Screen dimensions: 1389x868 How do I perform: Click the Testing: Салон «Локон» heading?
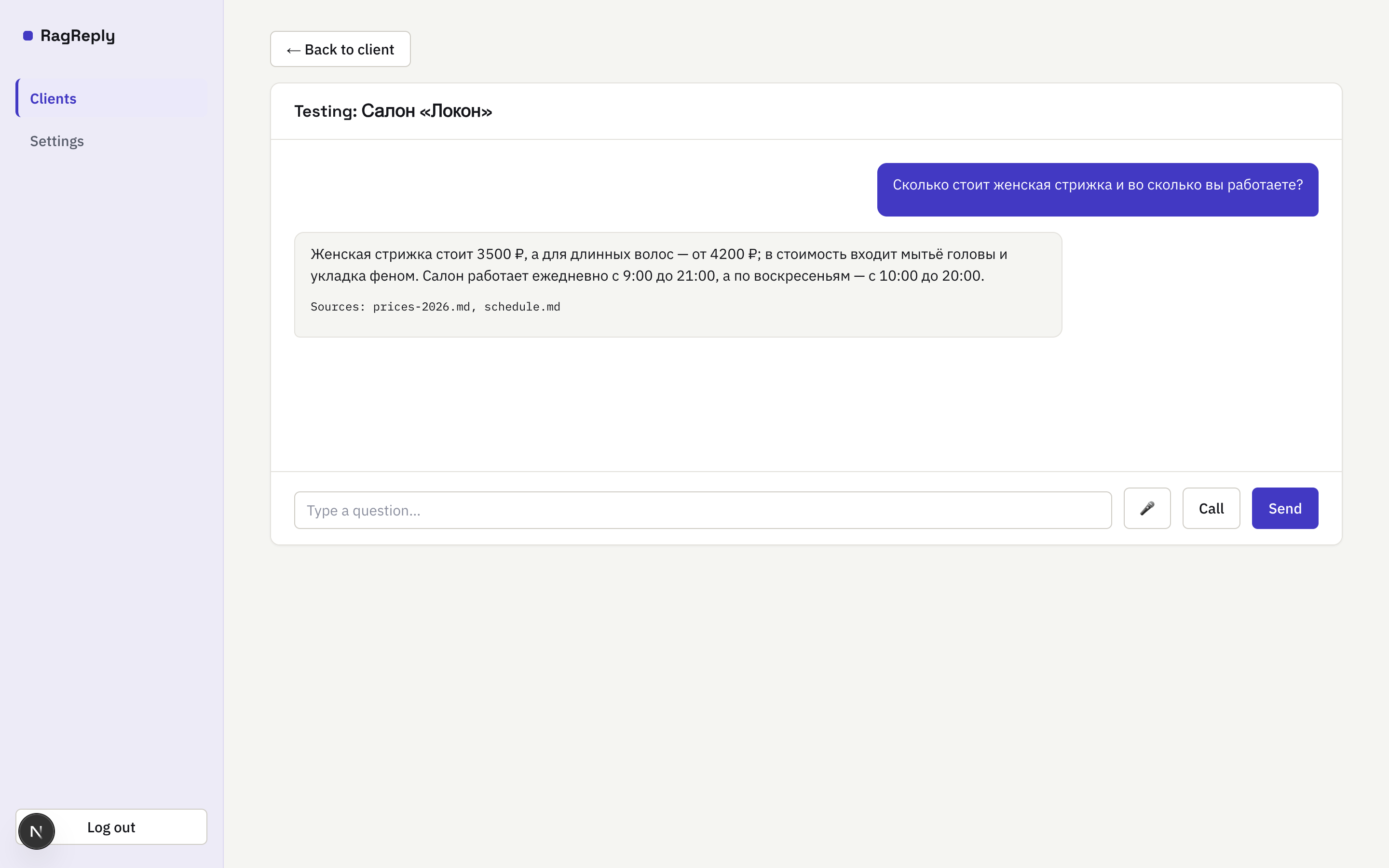pyautogui.click(x=393, y=111)
